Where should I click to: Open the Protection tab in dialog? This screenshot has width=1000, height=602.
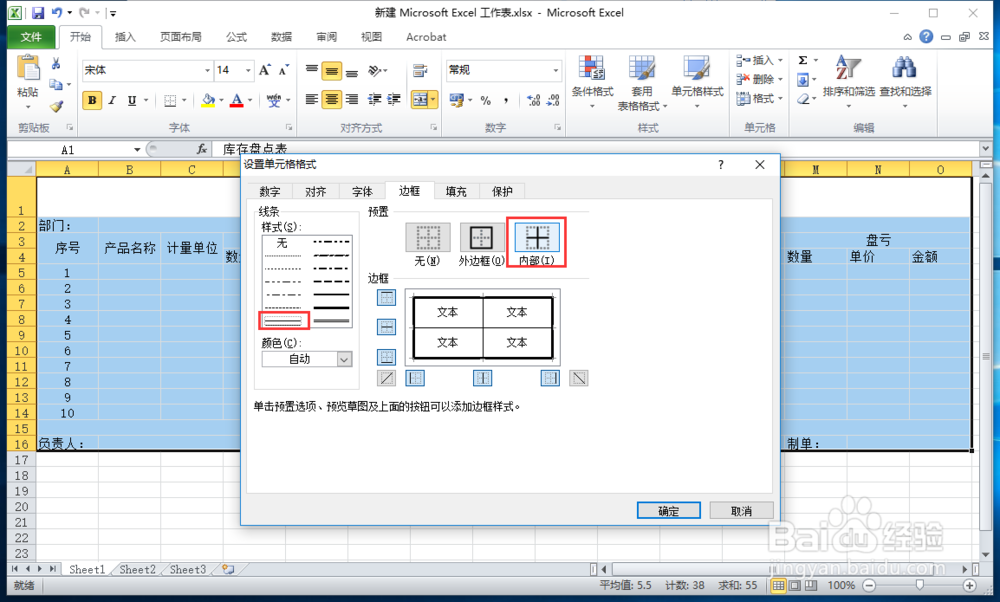click(x=502, y=191)
